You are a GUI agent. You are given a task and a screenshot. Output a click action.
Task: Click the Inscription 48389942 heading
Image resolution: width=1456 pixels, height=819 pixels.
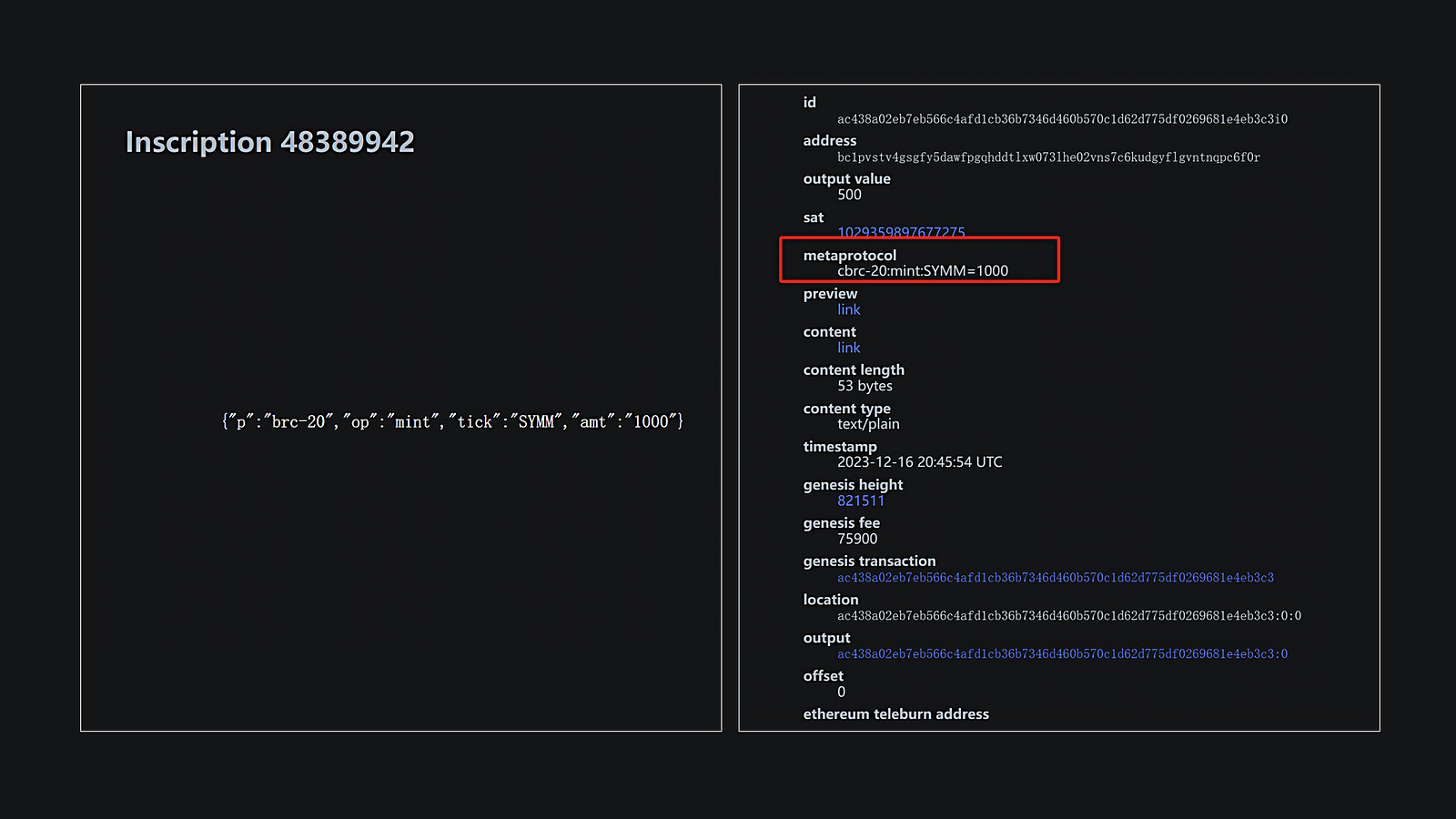pyautogui.click(x=269, y=142)
